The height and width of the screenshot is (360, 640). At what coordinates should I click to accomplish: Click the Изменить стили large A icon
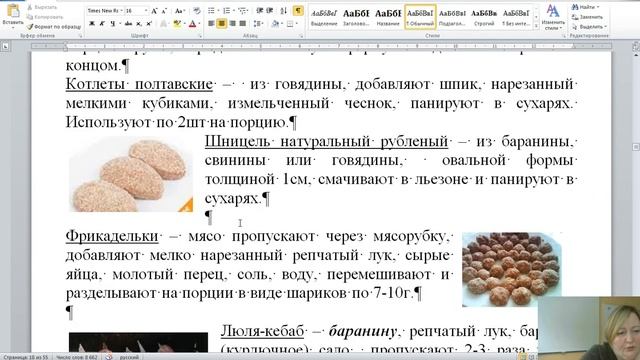553,11
